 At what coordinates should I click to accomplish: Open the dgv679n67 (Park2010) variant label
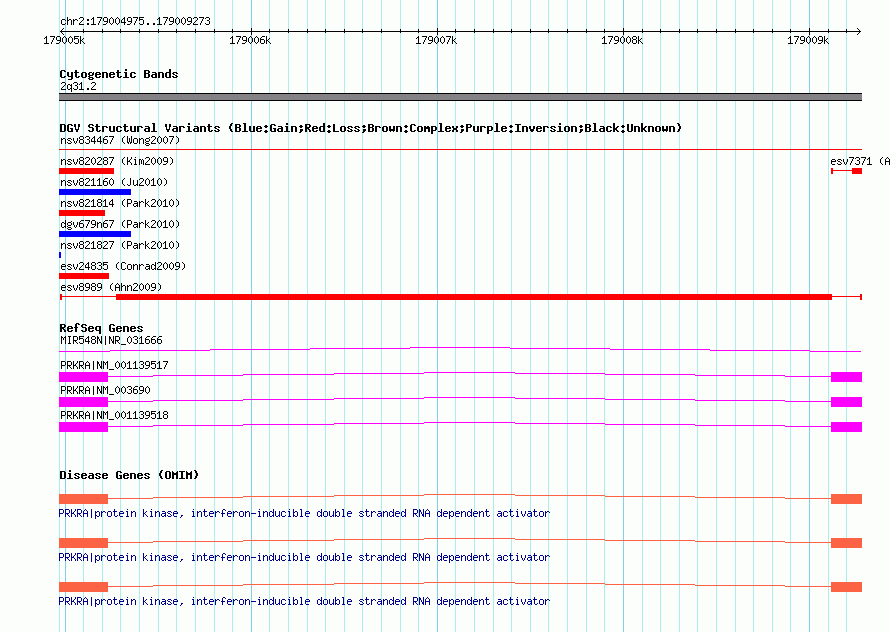click(x=120, y=224)
